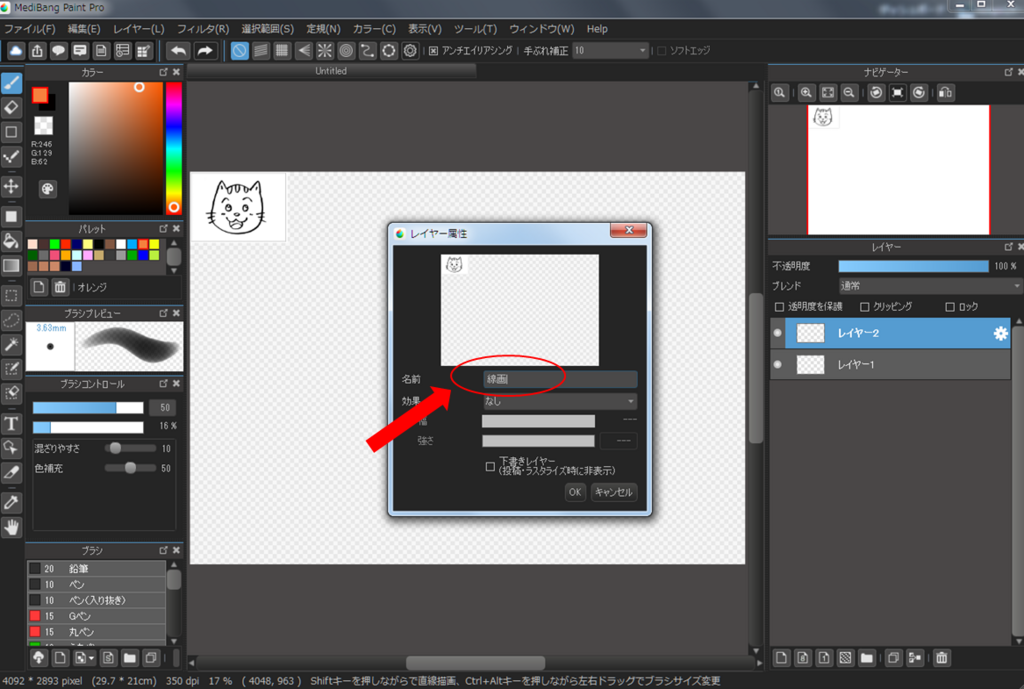Click navigator zoom out magnifier
The height and width of the screenshot is (689, 1024).
point(849,93)
